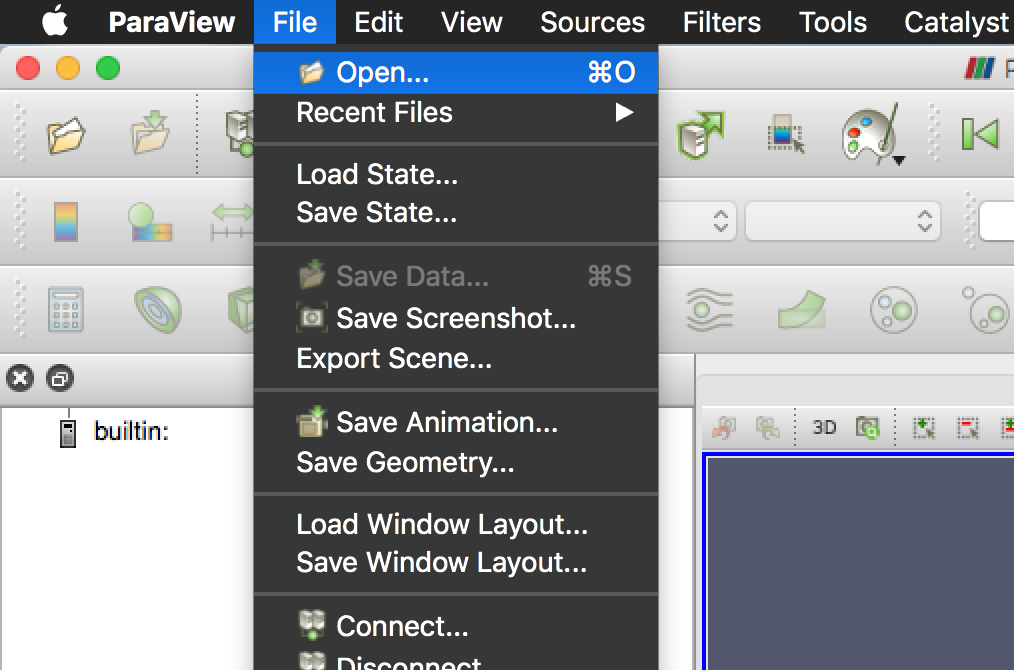
Task: Open the wide representation dropdown in toolbar
Action: pyautogui.click(x=842, y=221)
